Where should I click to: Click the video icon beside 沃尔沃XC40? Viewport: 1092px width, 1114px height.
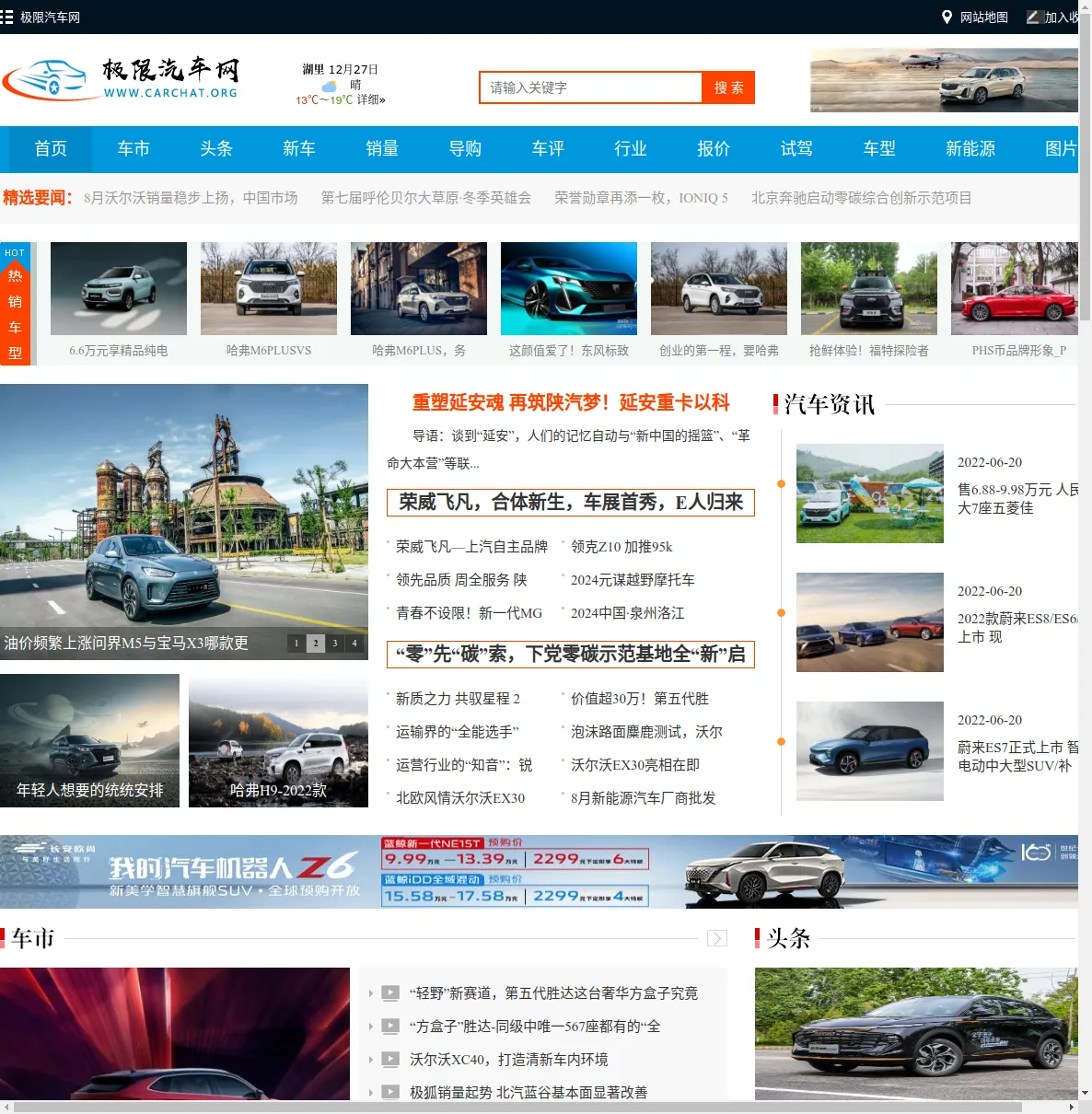[390, 1060]
